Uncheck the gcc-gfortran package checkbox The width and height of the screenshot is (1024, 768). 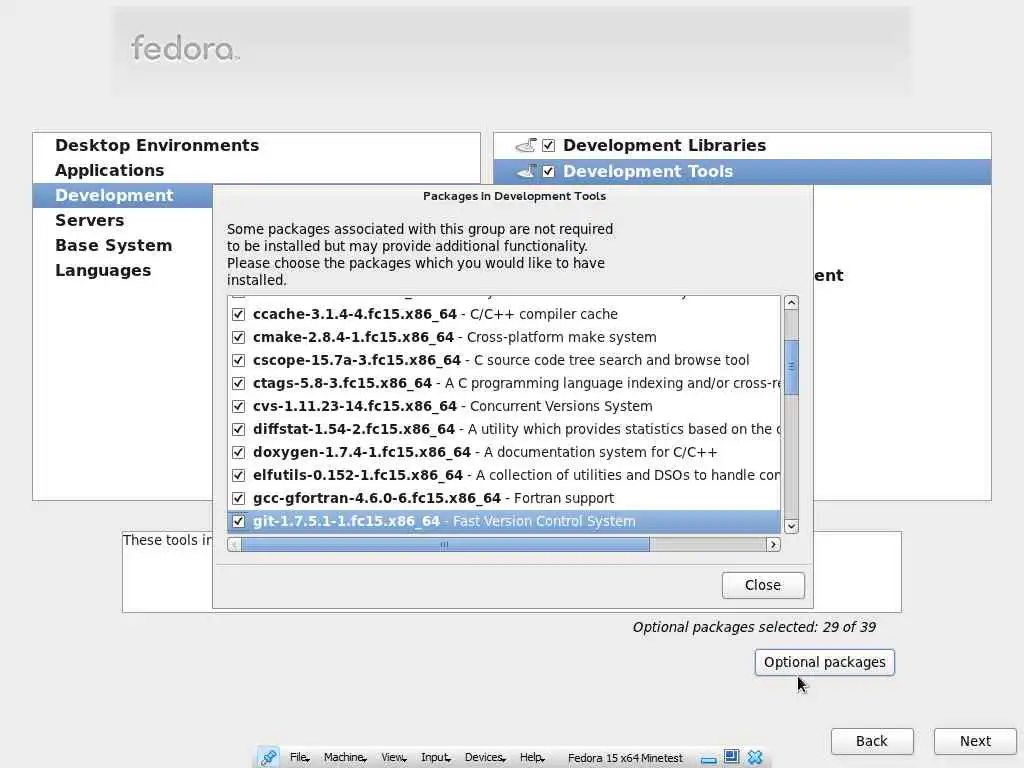(x=238, y=498)
